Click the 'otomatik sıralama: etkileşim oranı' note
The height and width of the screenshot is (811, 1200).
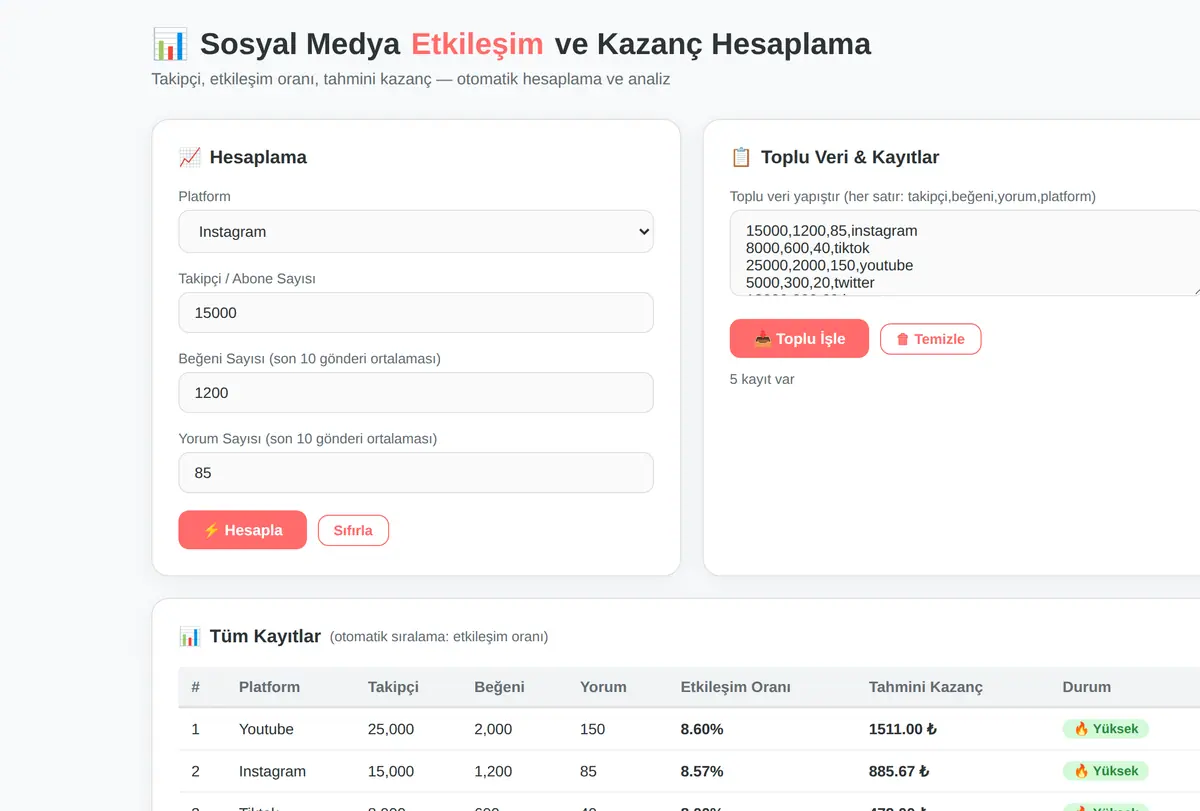coord(439,637)
